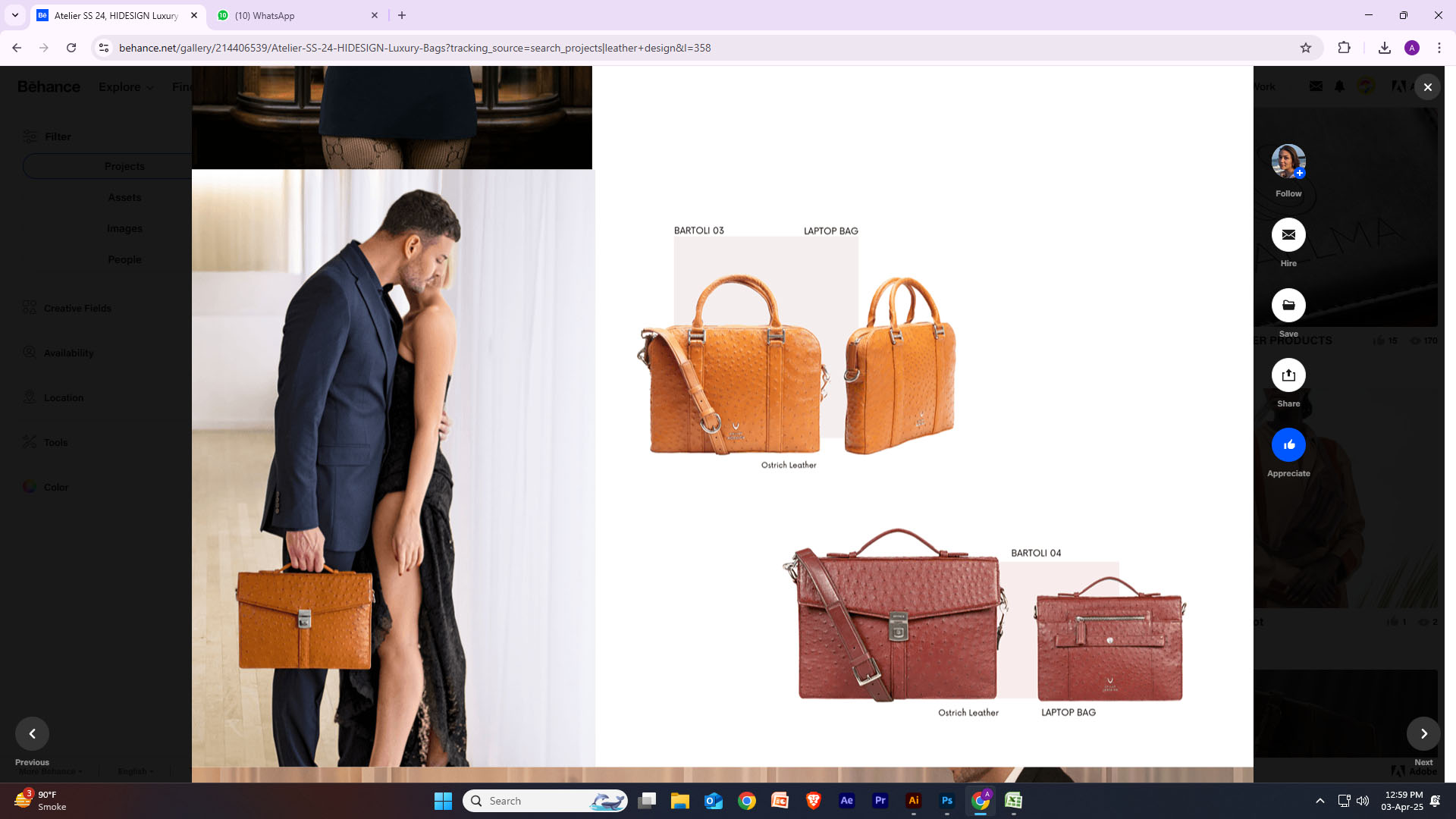Open the Chrome extensions icon
The height and width of the screenshot is (819, 1456).
(1344, 48)
